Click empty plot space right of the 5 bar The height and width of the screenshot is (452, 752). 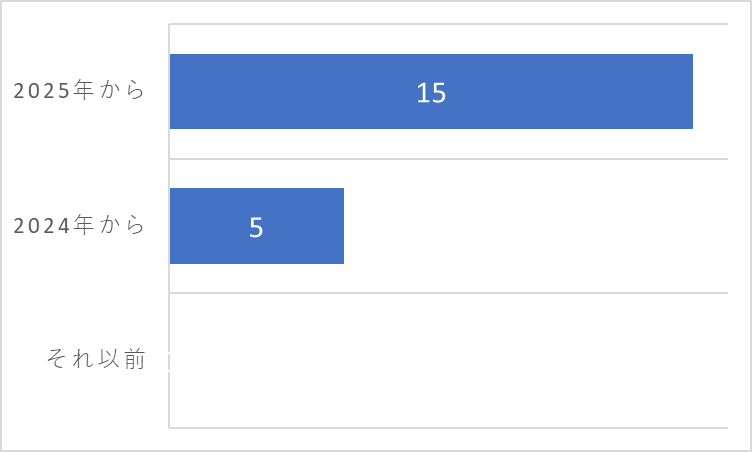[x=536, y=226]
